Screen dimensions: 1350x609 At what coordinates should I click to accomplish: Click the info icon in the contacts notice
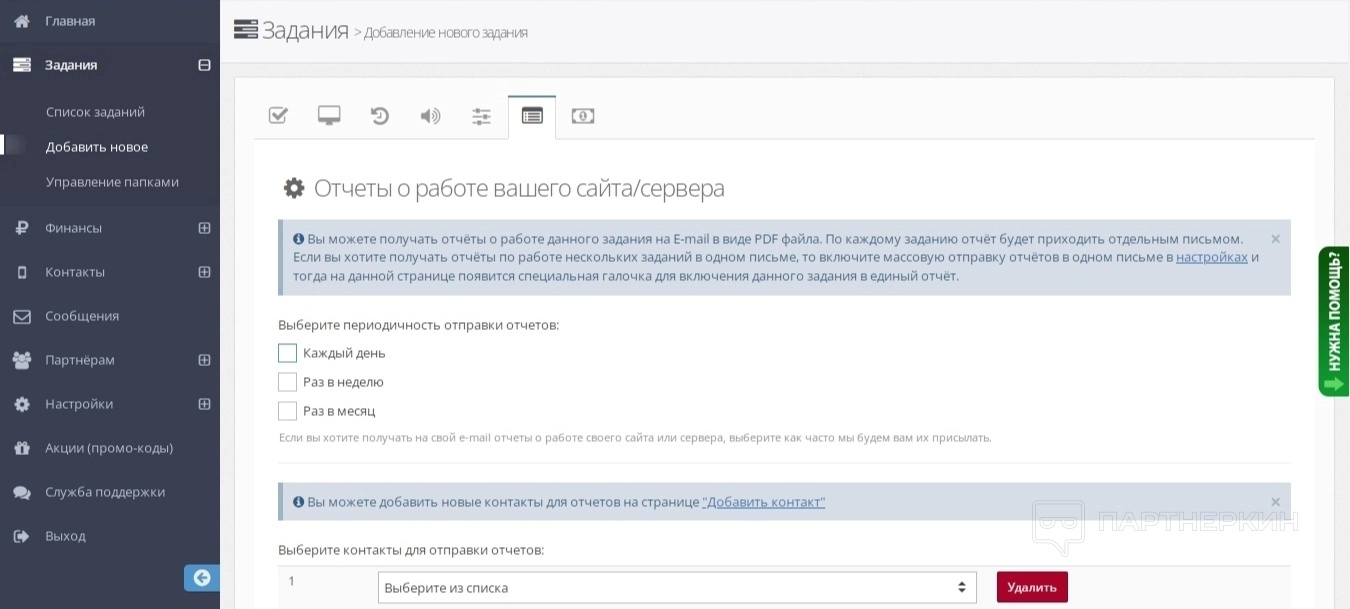[298, 502]
